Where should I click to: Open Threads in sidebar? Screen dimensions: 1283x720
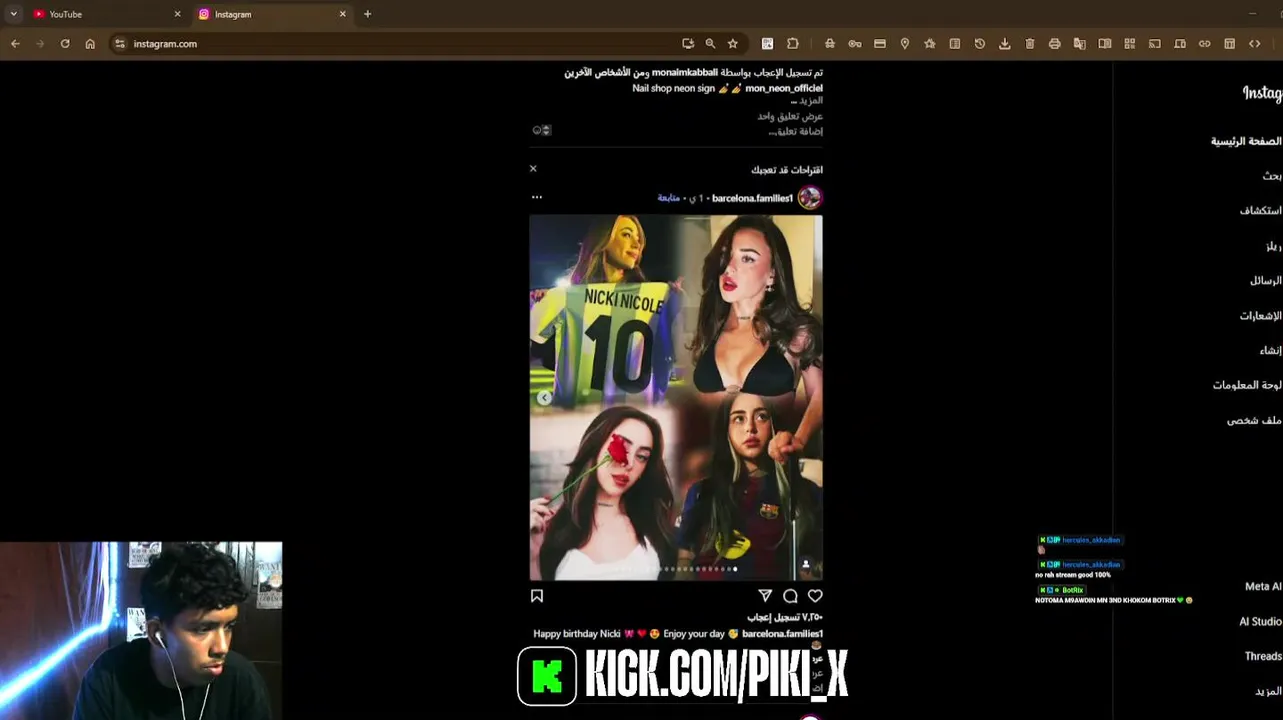pyautogui.click(x=1263, y=656)
